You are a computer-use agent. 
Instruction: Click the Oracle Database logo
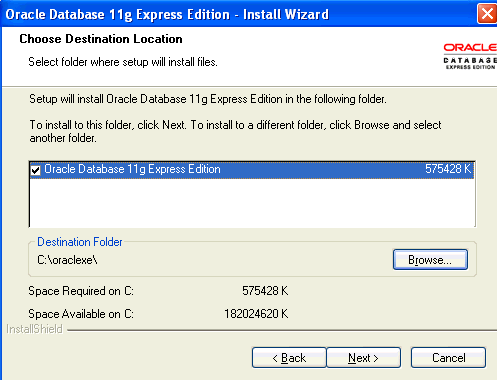coord(470,56)
